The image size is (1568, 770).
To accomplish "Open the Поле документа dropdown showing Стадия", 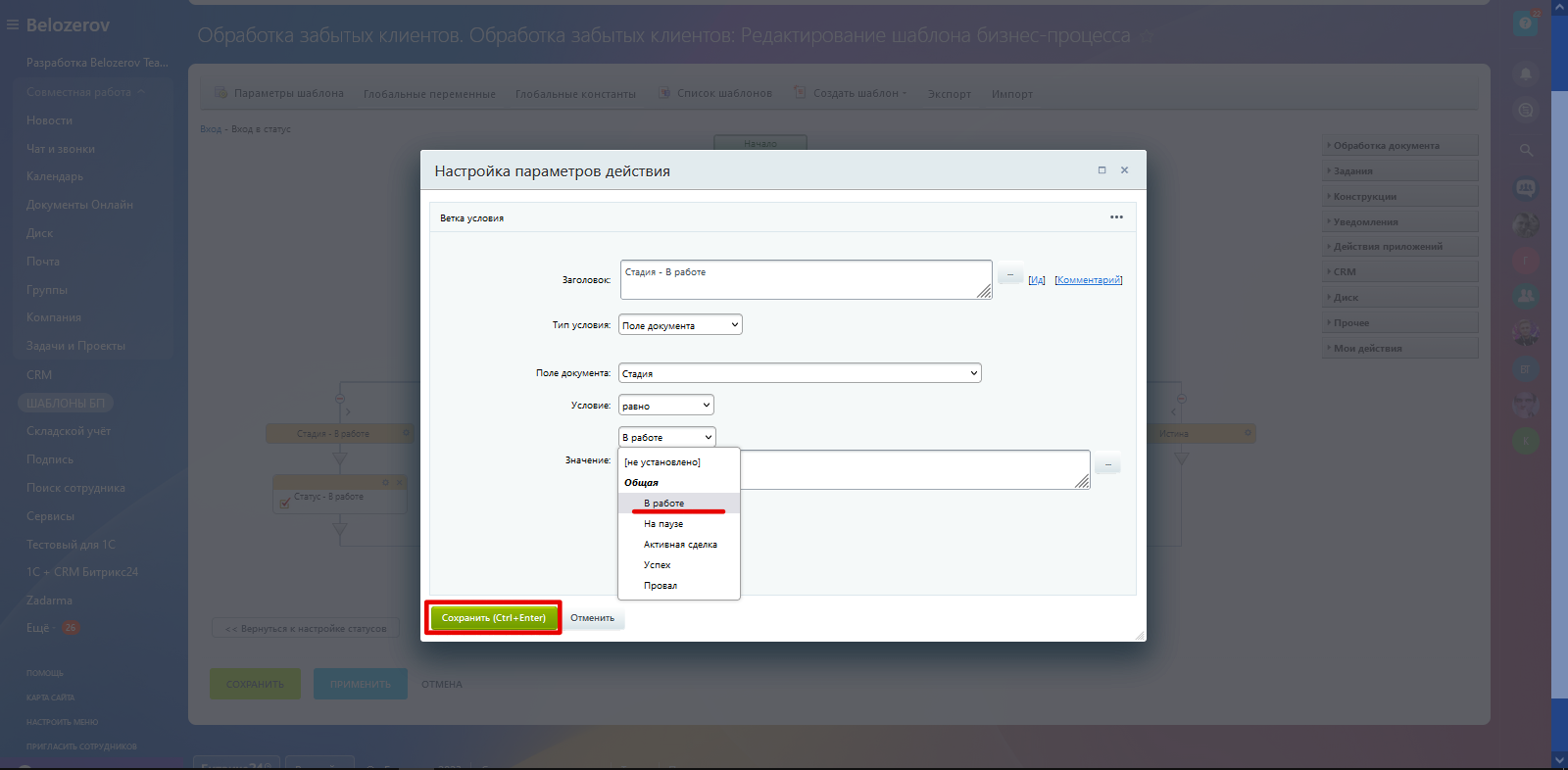I will pyautogui.click(x=800, y=373).
